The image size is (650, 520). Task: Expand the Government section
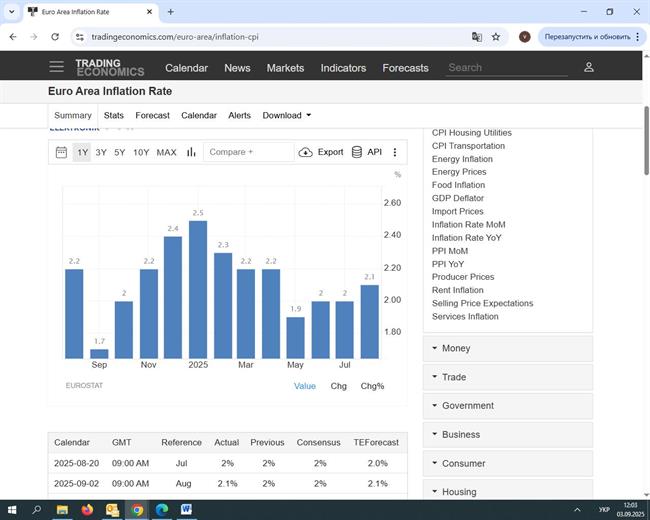[x=508, y=406]
